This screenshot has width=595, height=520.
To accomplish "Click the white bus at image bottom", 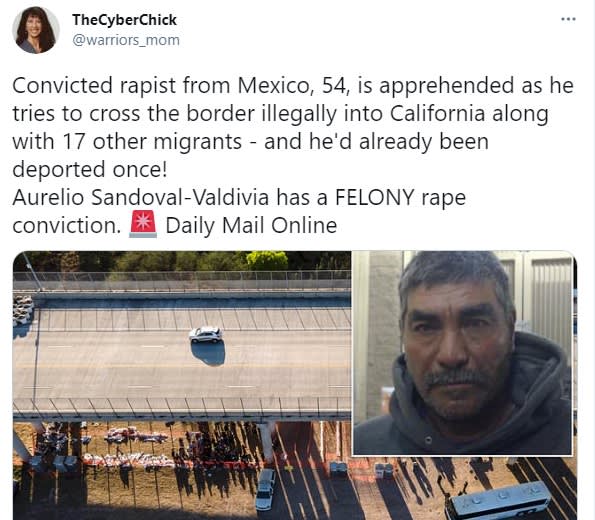I will pos(500,500).
